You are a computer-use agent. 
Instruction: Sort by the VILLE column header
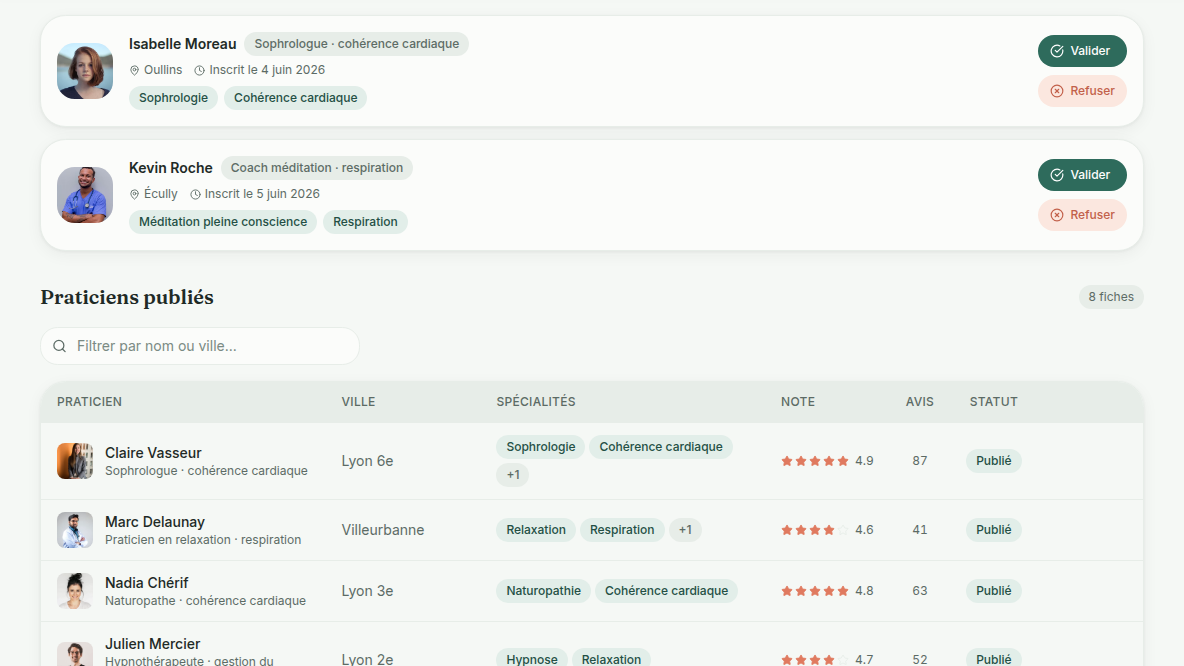(x=358, y=402)
